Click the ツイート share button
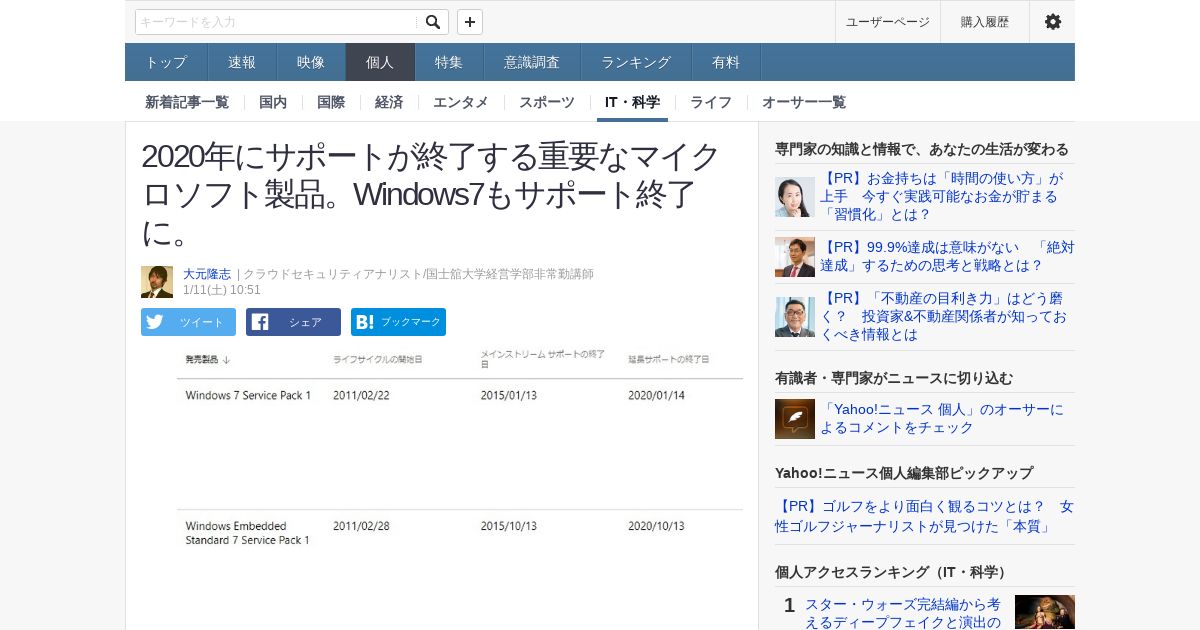The height and width of the screenshot is (630, 1200). [x=188, y=322]
